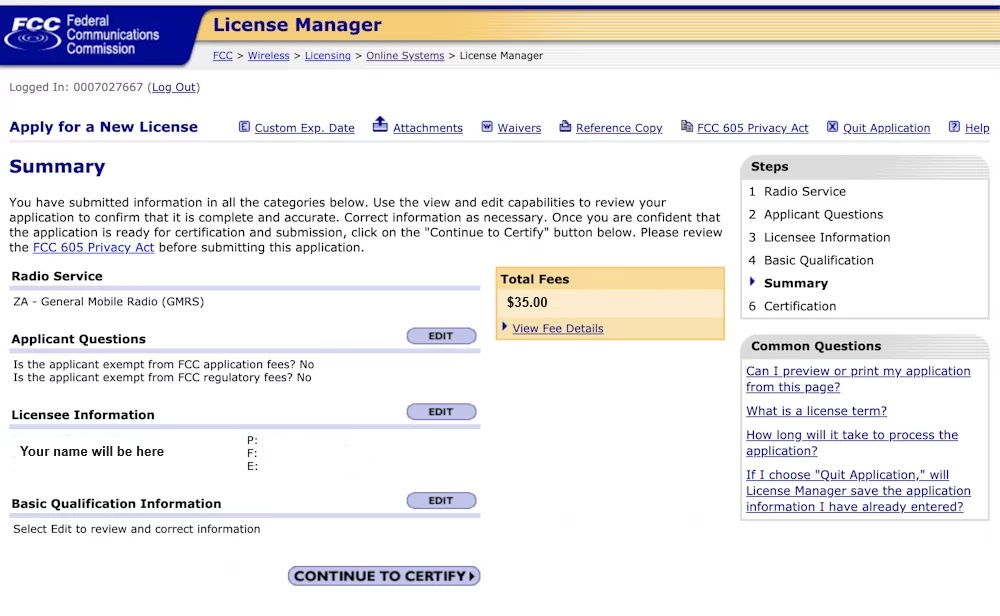Click the FCC 605 Privacy Act icon

pyautogui.click(x=686, y=127)
